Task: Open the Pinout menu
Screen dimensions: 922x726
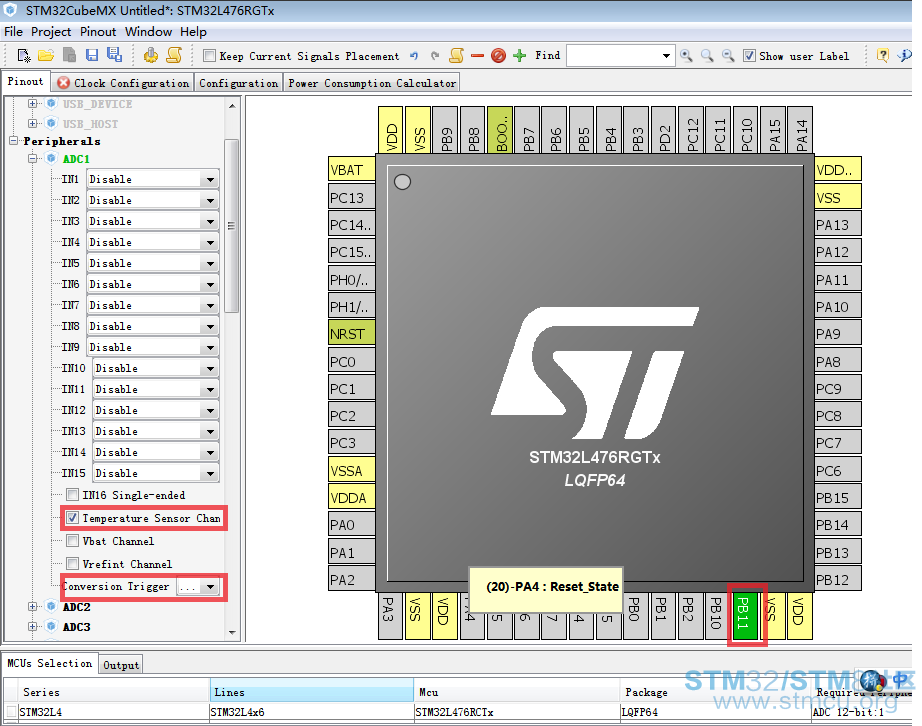Action: click(98, 32)
